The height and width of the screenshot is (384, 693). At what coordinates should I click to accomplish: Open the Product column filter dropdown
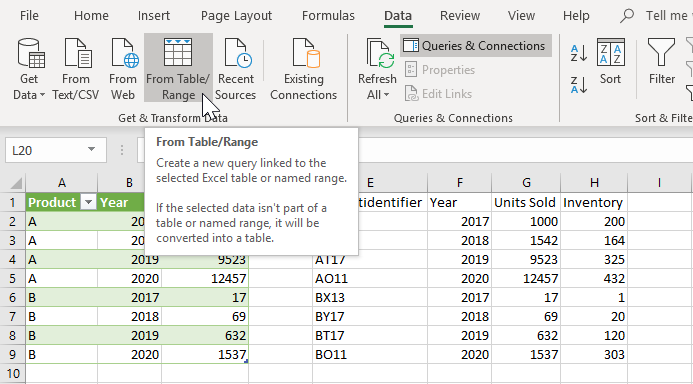(88, 202)
